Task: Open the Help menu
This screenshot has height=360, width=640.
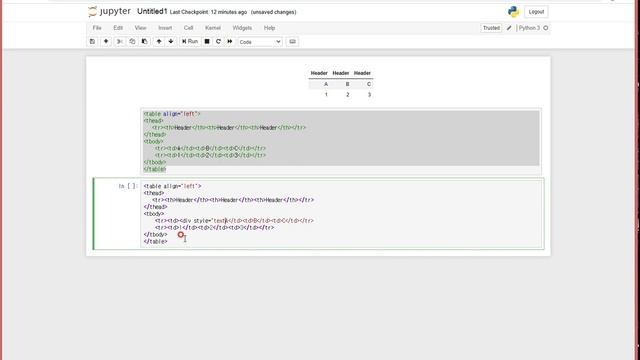Action: pyautogui.click(x=269, y=28)
